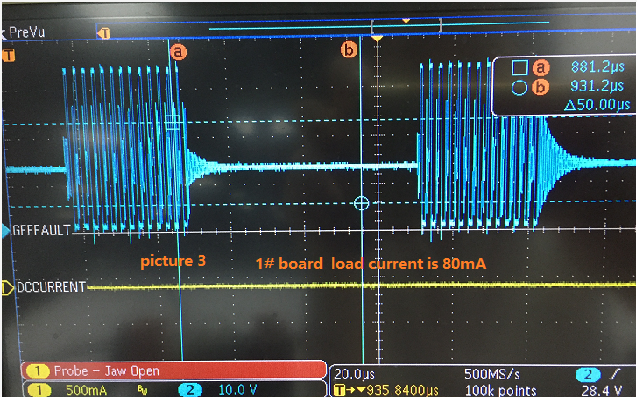Viewport: 637px width, 397px height.
Task: Click the orange 'a' badge in cursor readout box
Action: tap(541, 67)
